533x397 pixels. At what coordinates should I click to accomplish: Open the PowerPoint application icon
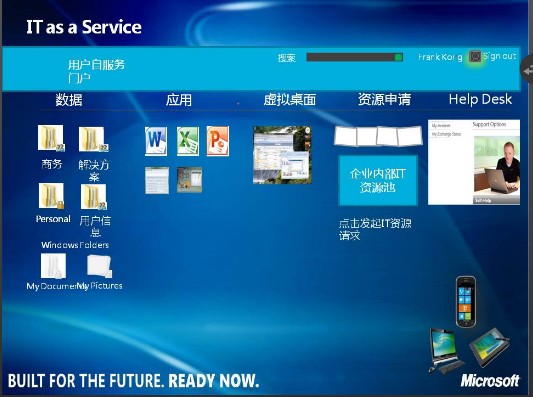coord(218,141)
